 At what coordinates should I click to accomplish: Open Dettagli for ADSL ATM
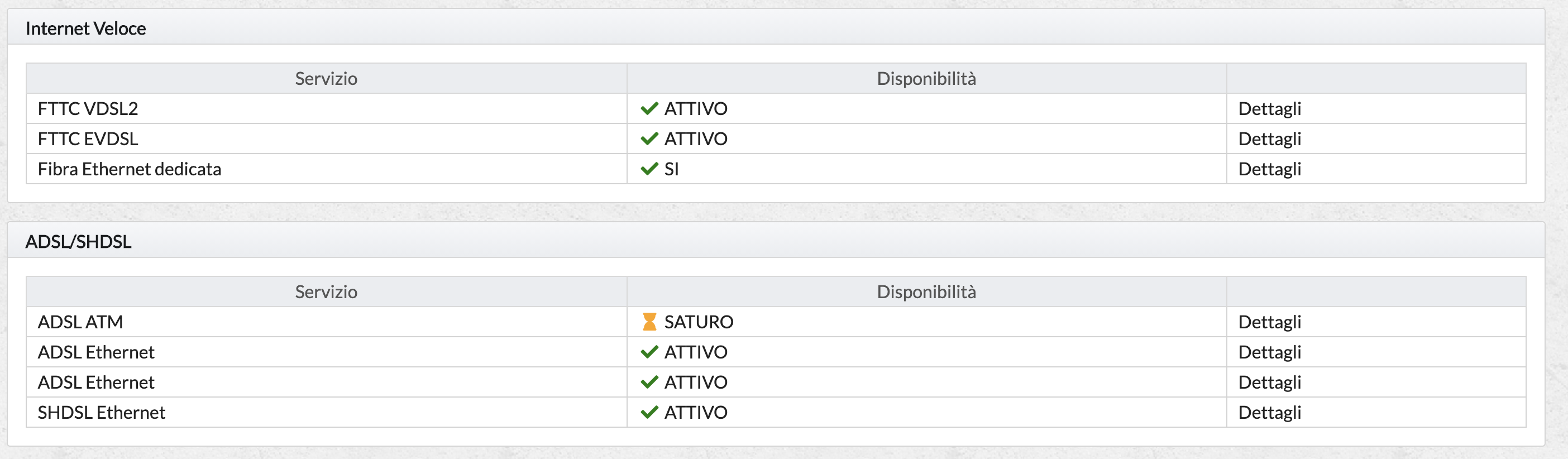click(1270, 322)
